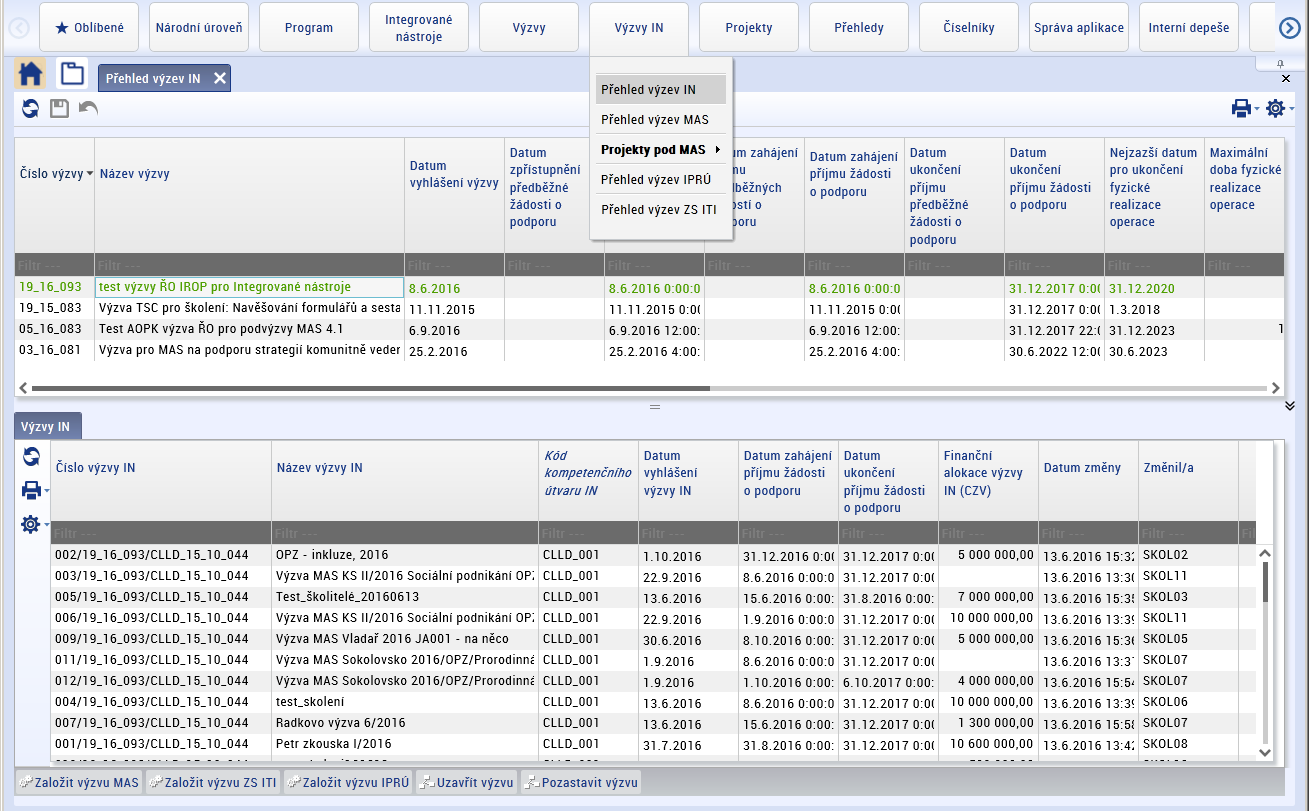Refresh the upper grid
Image resolution: width=1309 pixels, height=811 pixels.
coord(31,108)
